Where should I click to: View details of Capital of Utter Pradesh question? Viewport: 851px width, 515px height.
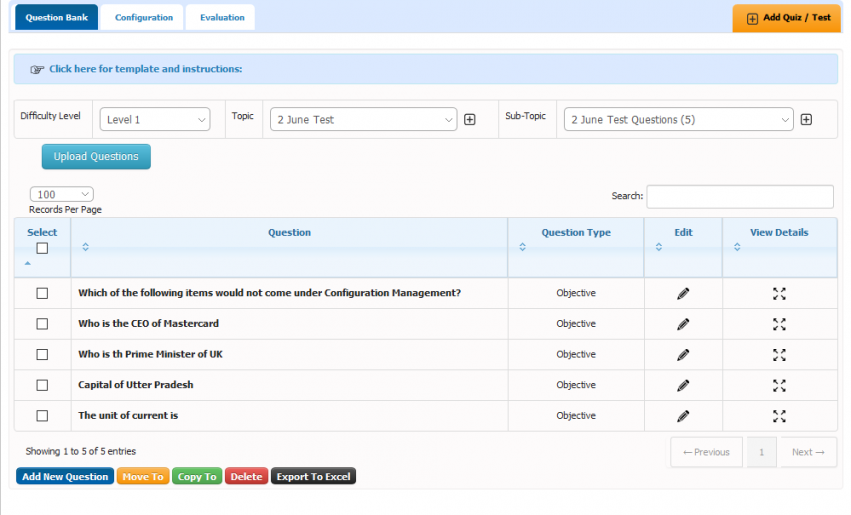[779, 385]
